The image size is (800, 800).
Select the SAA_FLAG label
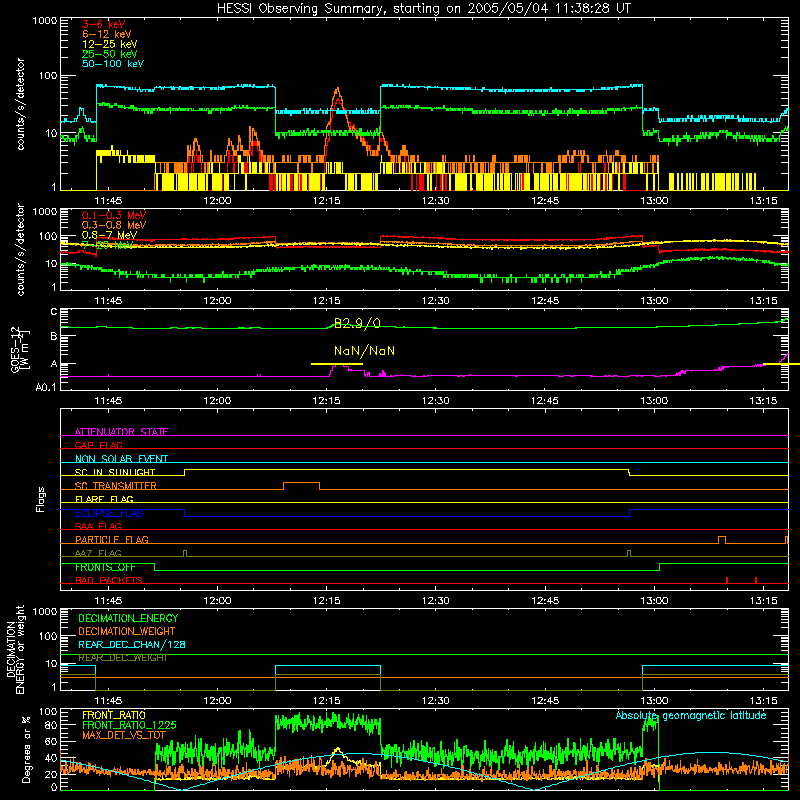click(98, 526)
